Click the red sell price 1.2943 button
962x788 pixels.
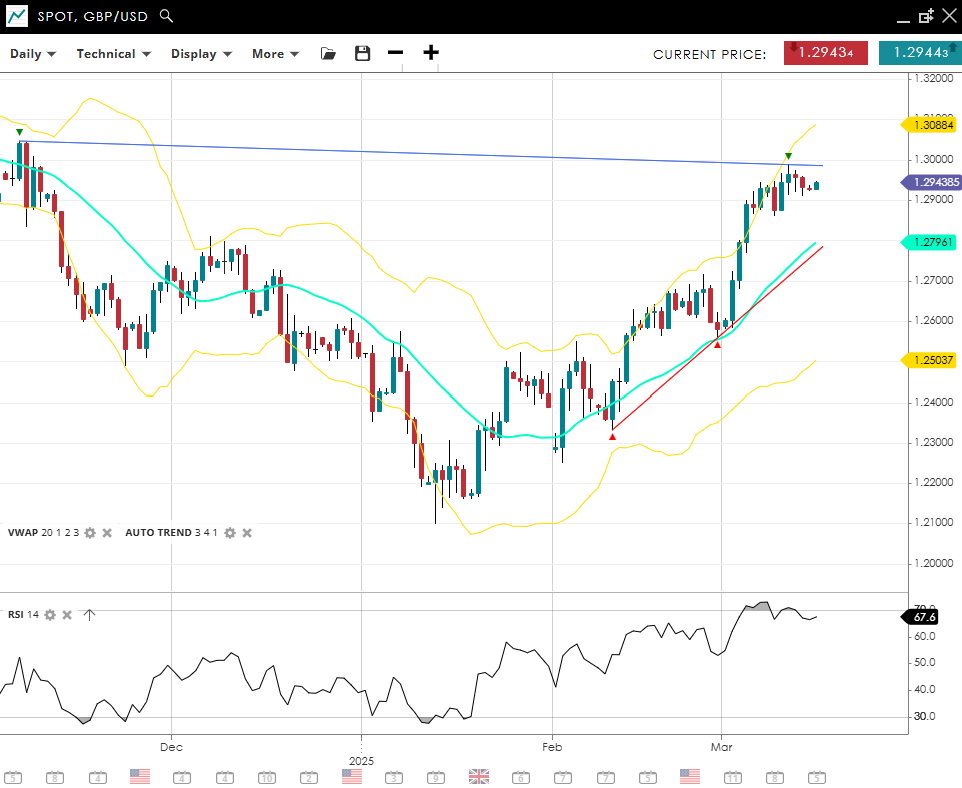[x=825, y=53]
